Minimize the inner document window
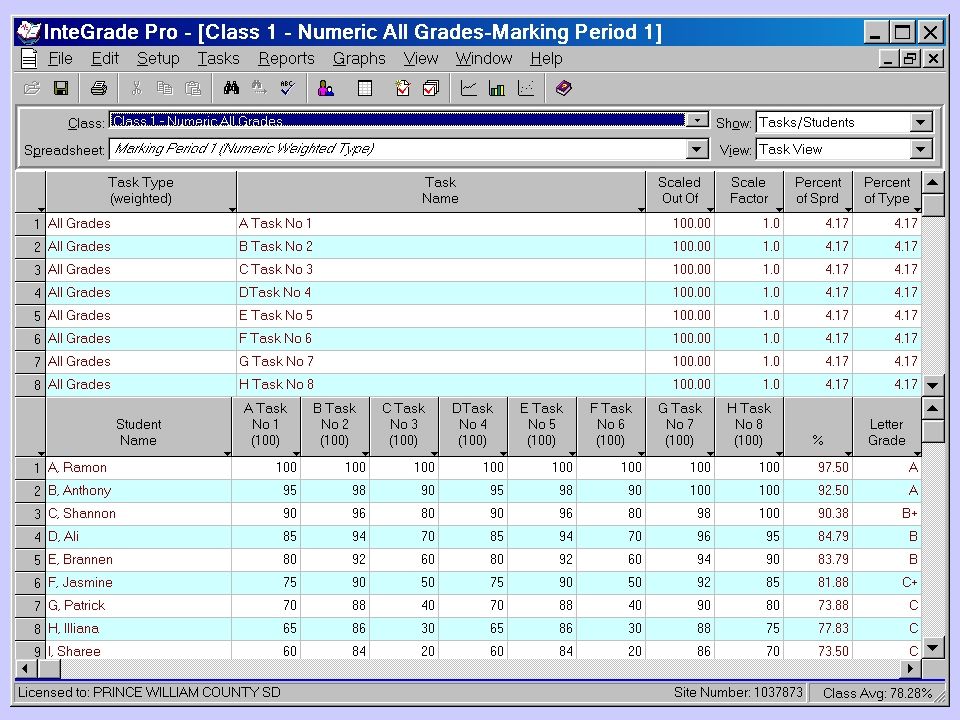 pyautogui.click(x=889, y=59)
